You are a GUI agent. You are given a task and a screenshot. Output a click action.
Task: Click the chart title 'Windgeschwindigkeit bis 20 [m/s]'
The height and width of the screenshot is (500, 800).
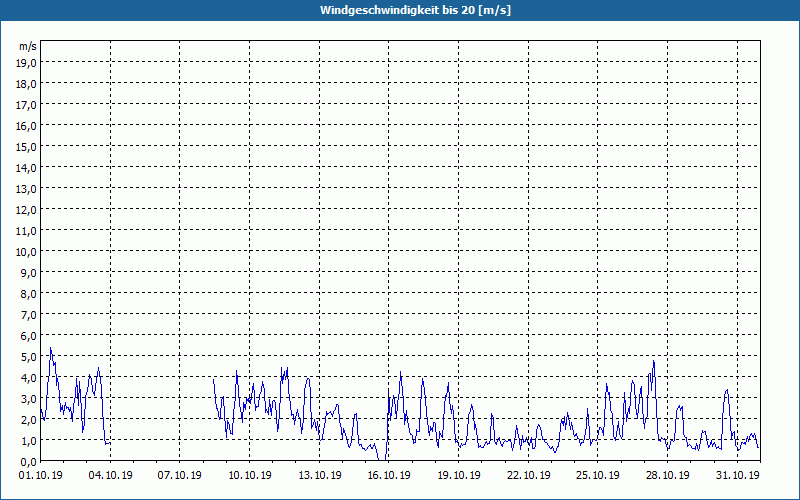tap(415, 10)
